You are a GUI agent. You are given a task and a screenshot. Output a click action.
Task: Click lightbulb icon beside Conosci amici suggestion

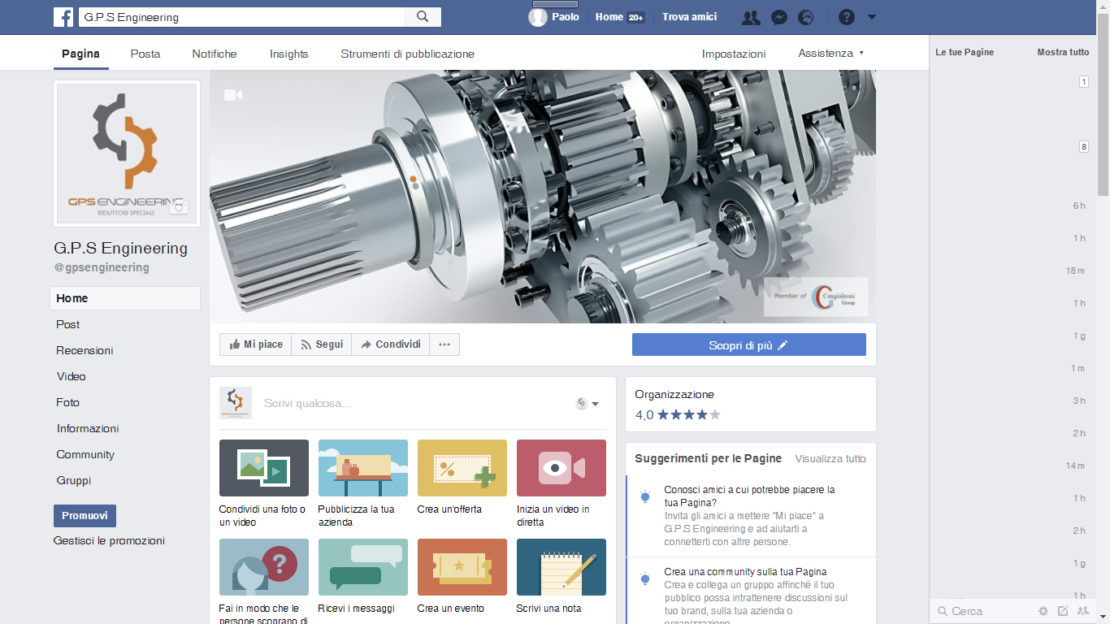pos(645,497)
